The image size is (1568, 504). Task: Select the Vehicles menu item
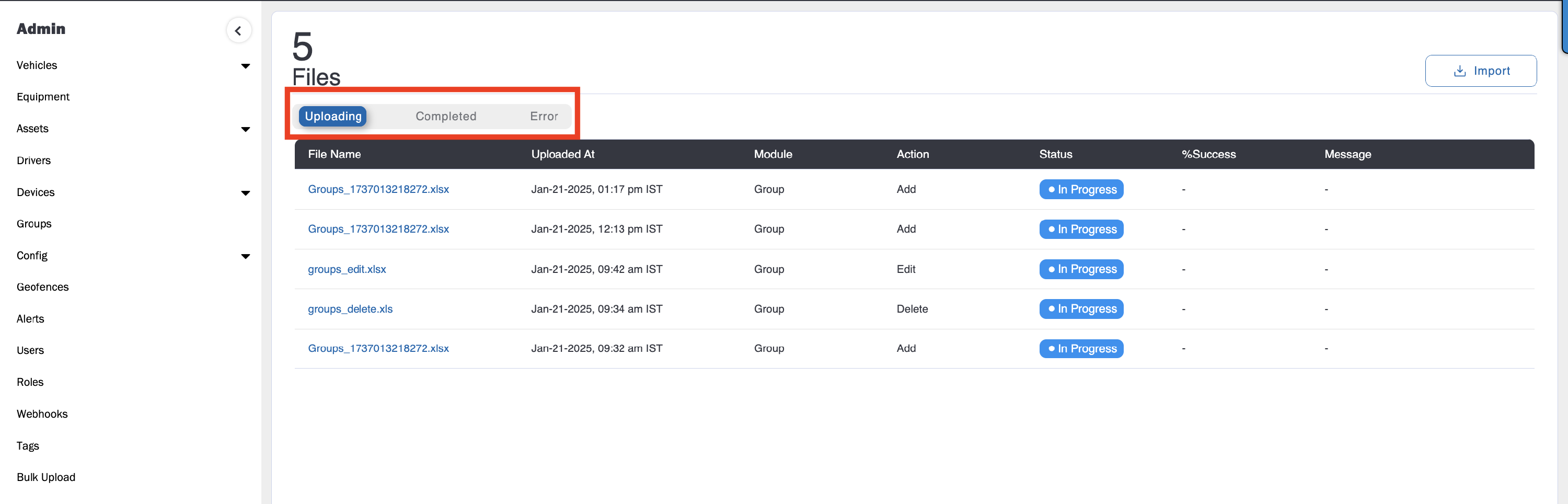click(x=37, y=65)
